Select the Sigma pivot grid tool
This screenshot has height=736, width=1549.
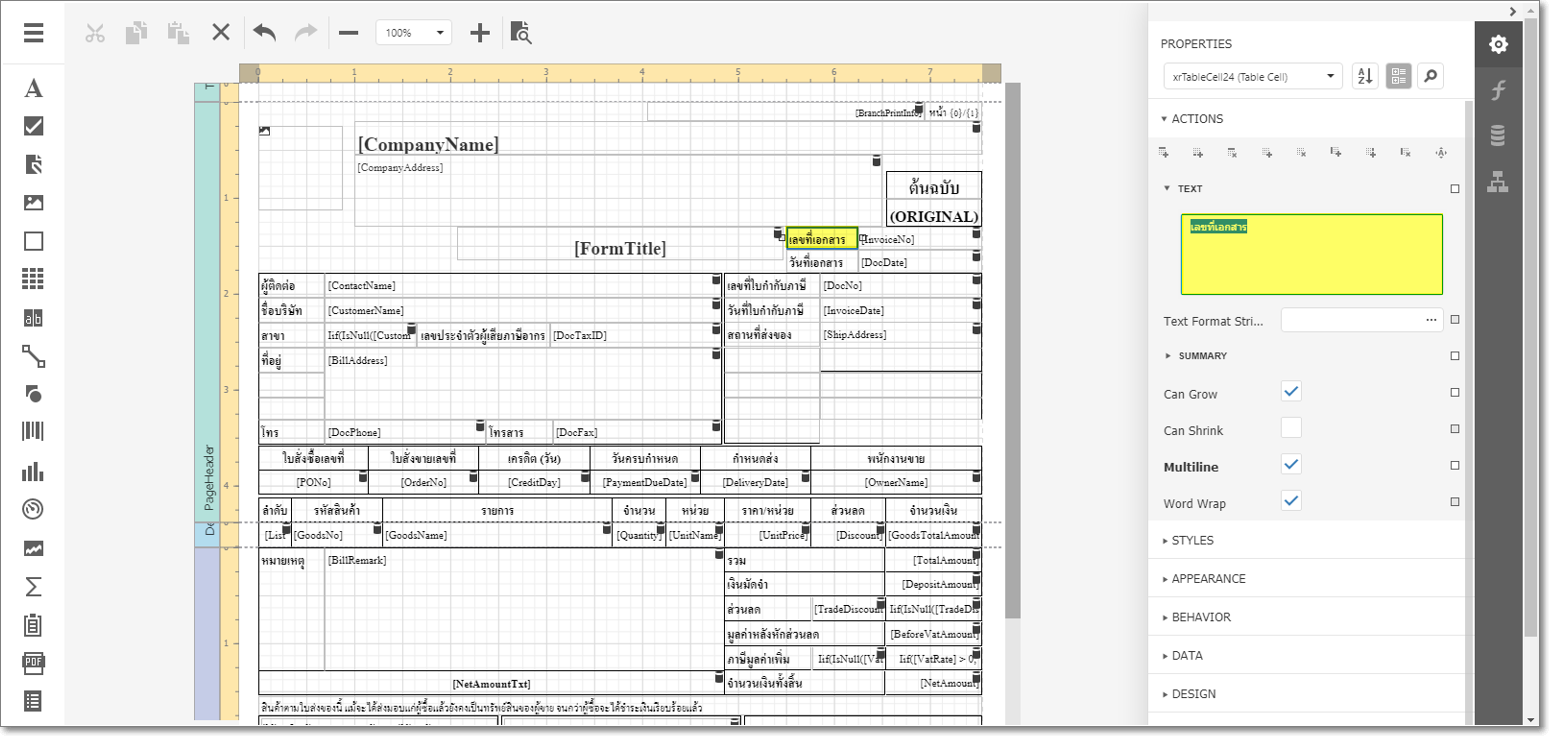(33, 586)
